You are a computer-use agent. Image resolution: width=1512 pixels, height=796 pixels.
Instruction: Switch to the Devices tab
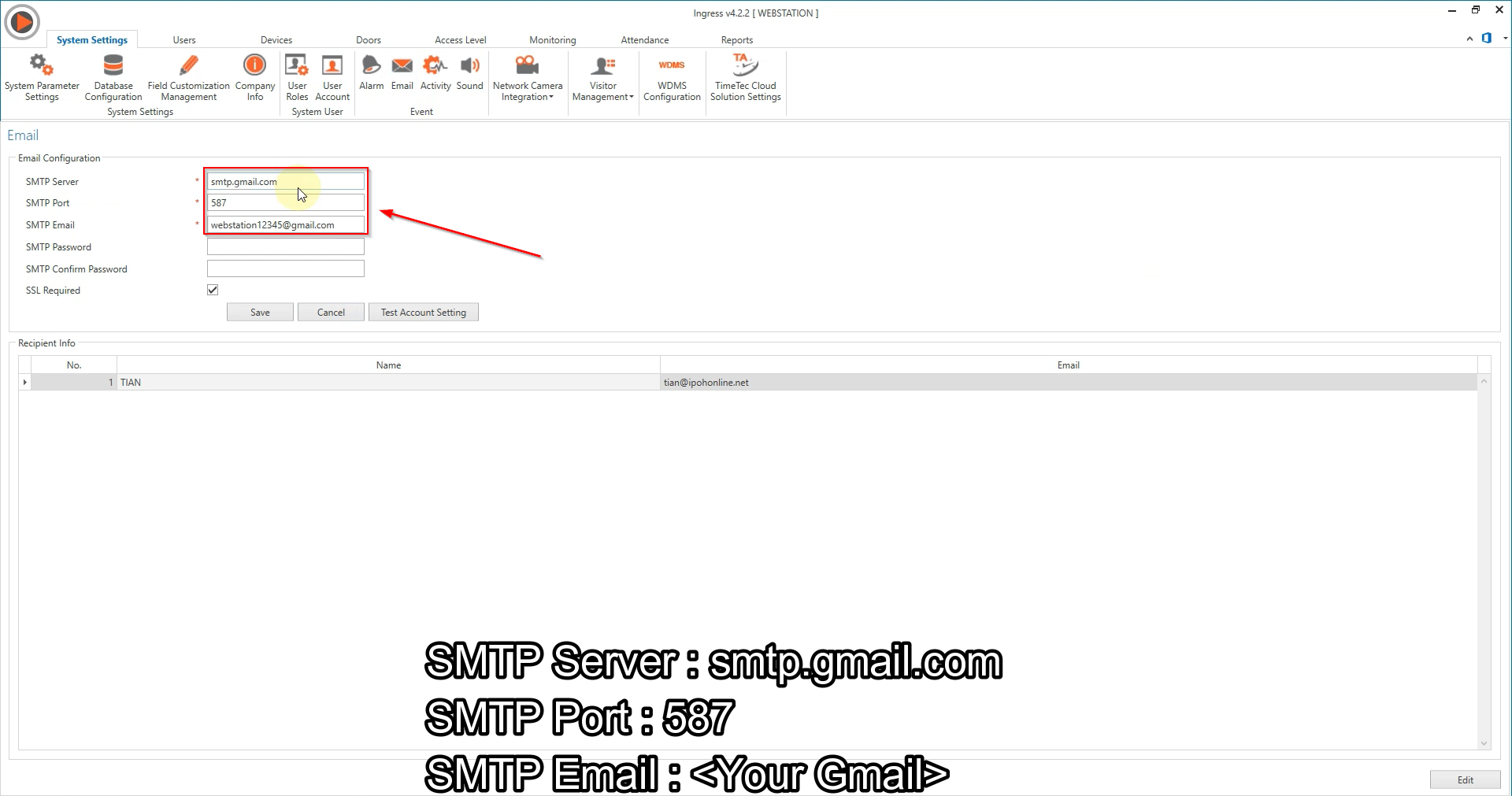click(x=276, y=40)
